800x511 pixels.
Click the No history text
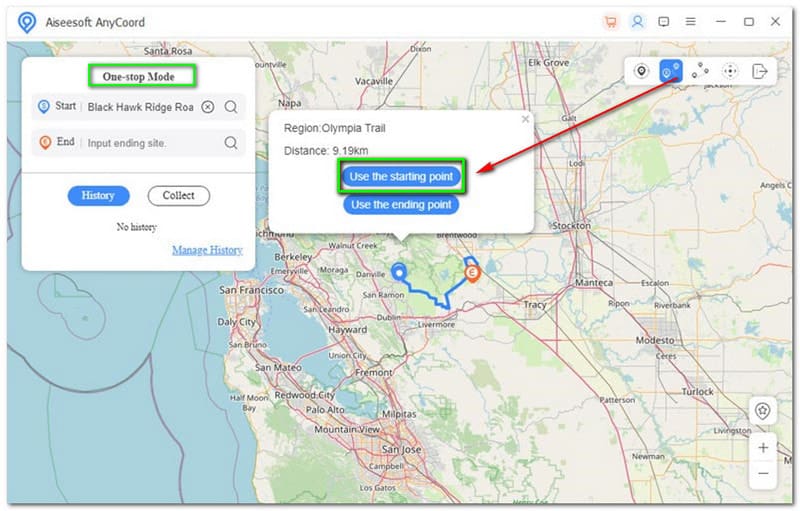click(x=136, y=227)
